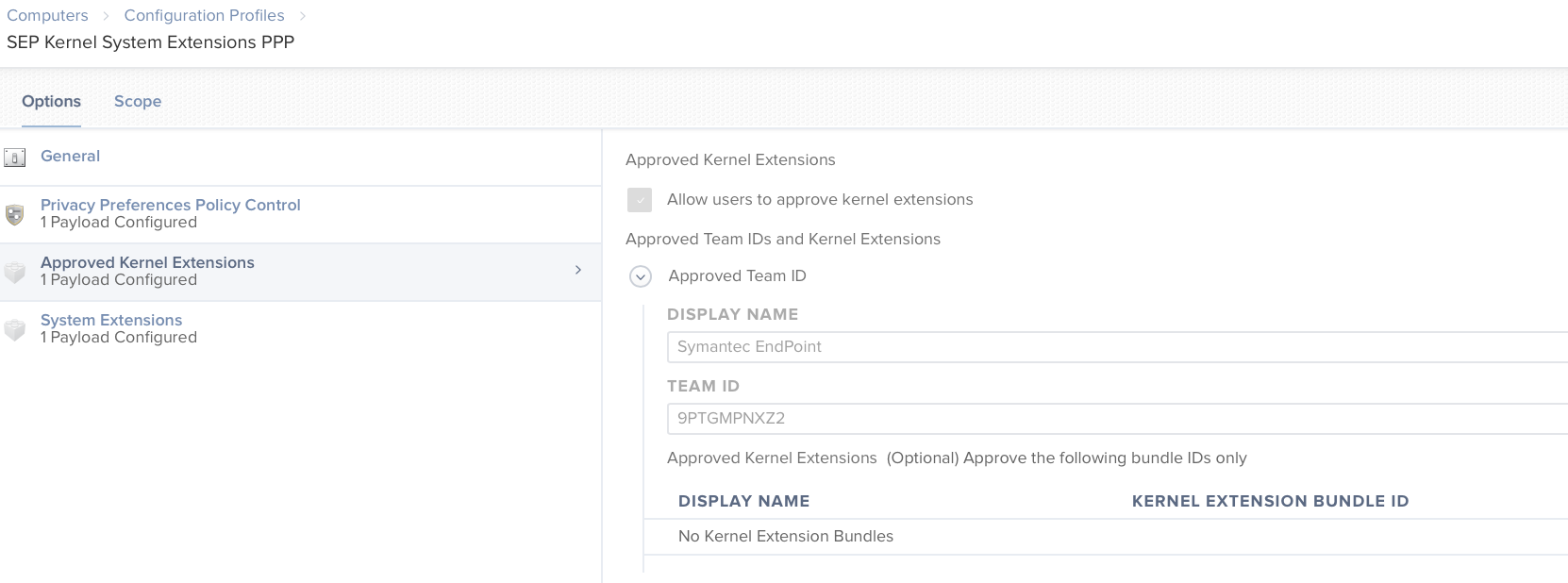Click the optional bundle IDs approval text
This screenshot has height=583, width=1568.
tap(1066, 458)
